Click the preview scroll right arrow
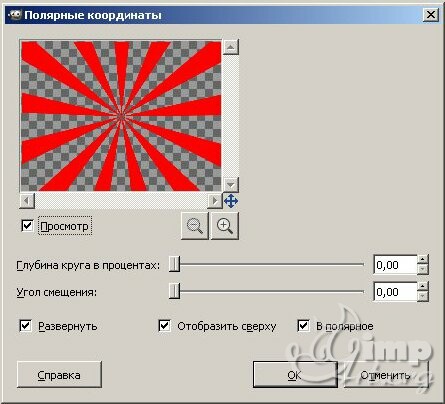The width and height of the screenshot is (445, 404). (214, 201)
